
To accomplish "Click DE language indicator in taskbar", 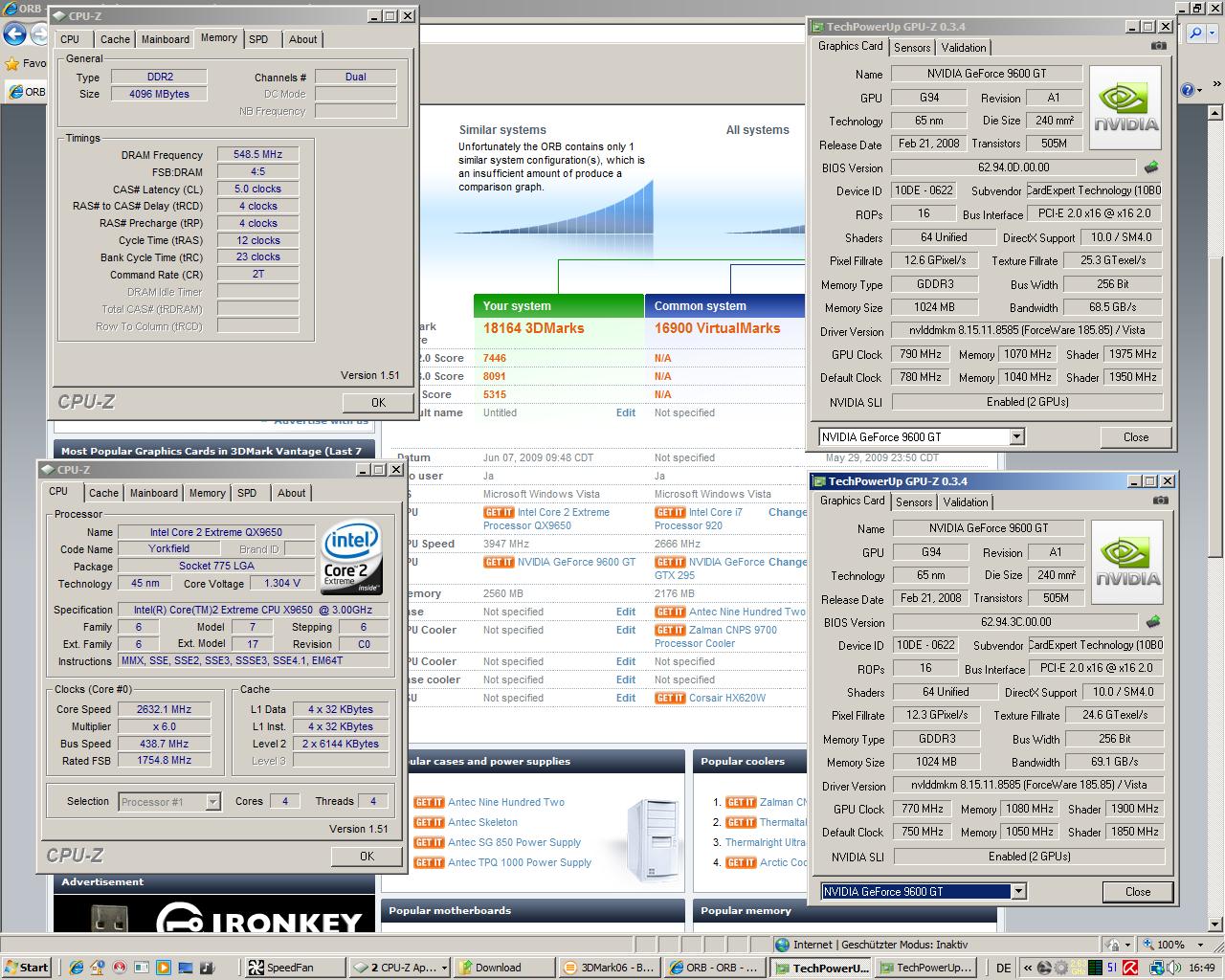I will 1003,968.
